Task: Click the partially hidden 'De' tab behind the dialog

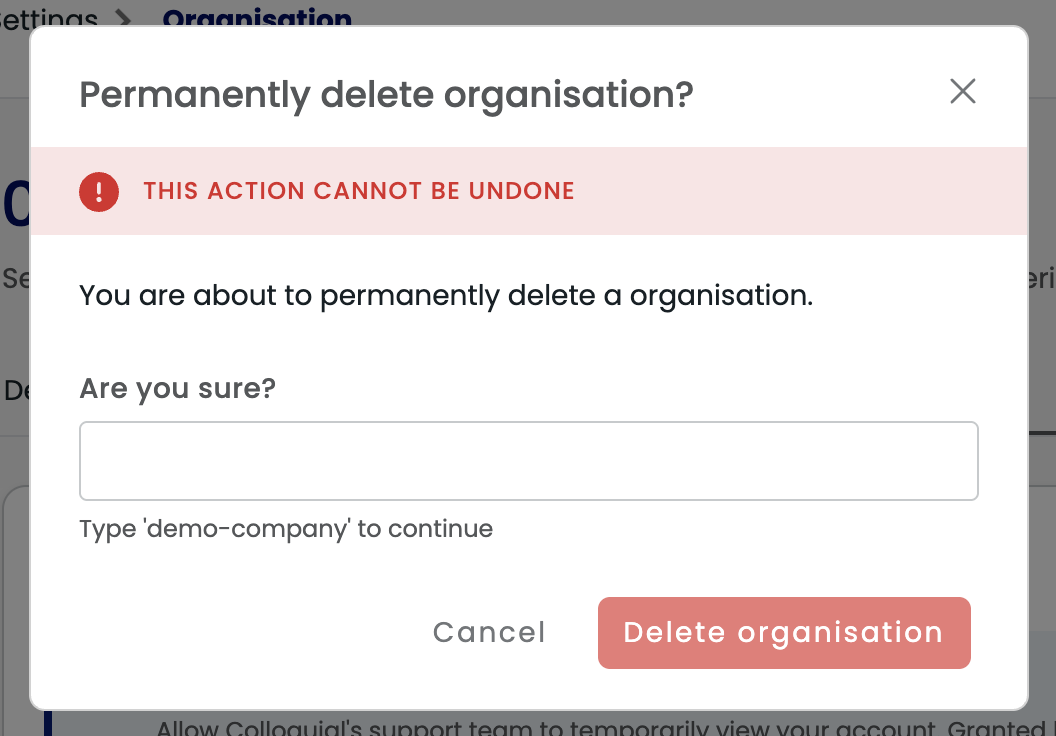Action: point(15,391)
